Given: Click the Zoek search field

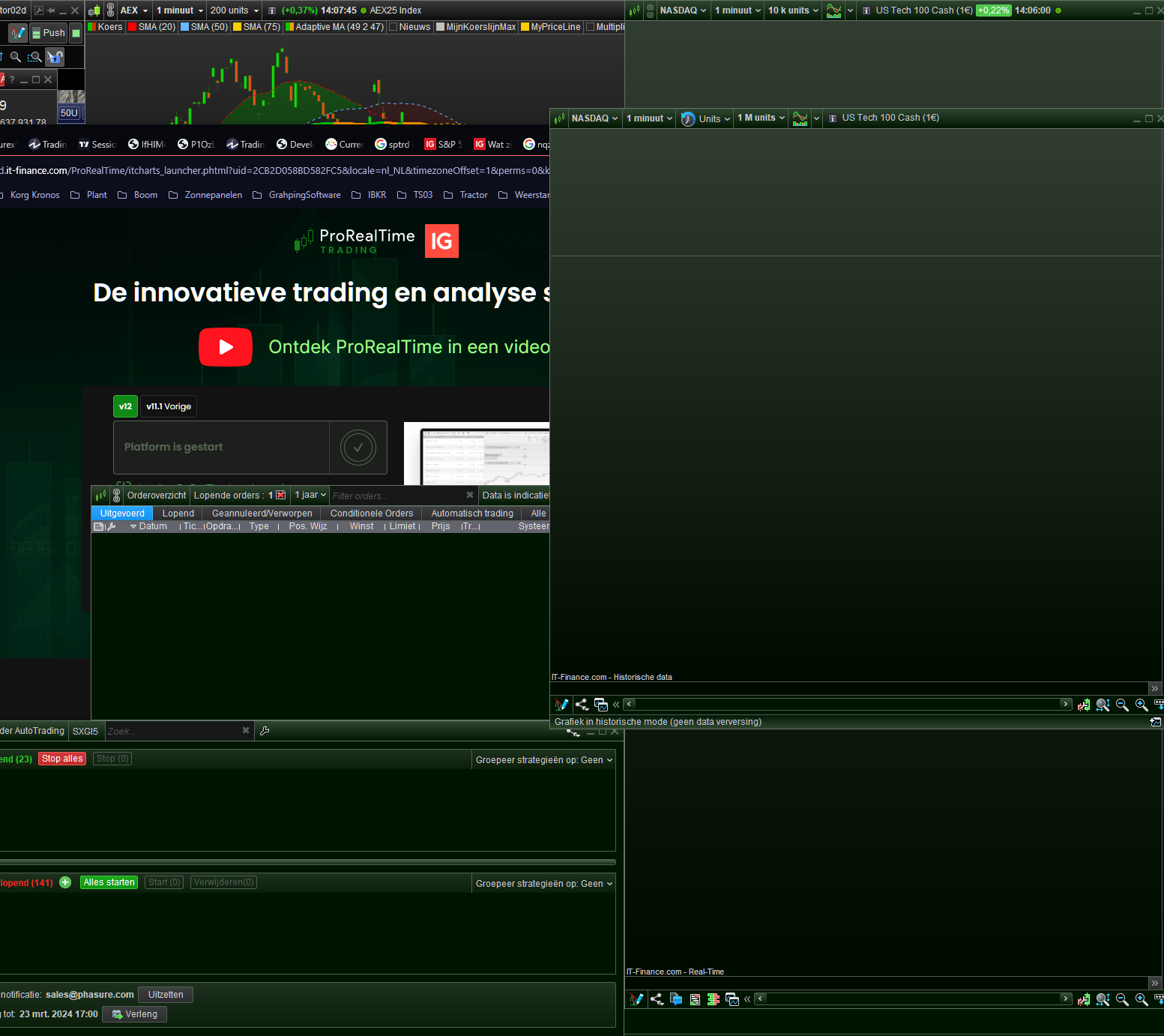Looking at the screenshot, I should 172,731.
